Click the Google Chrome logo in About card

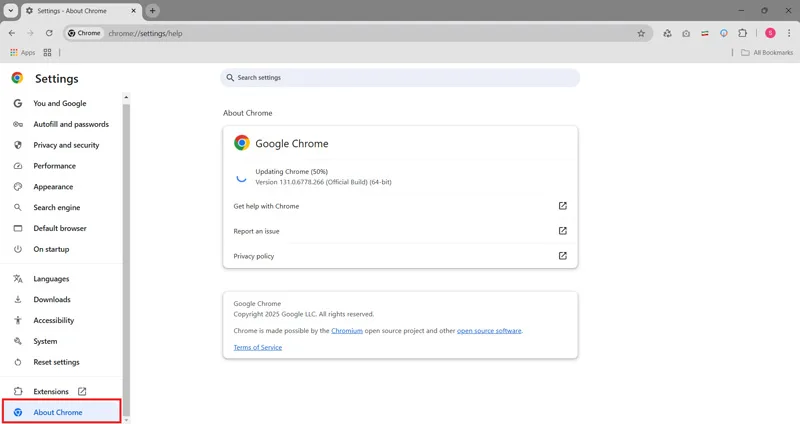242,143
